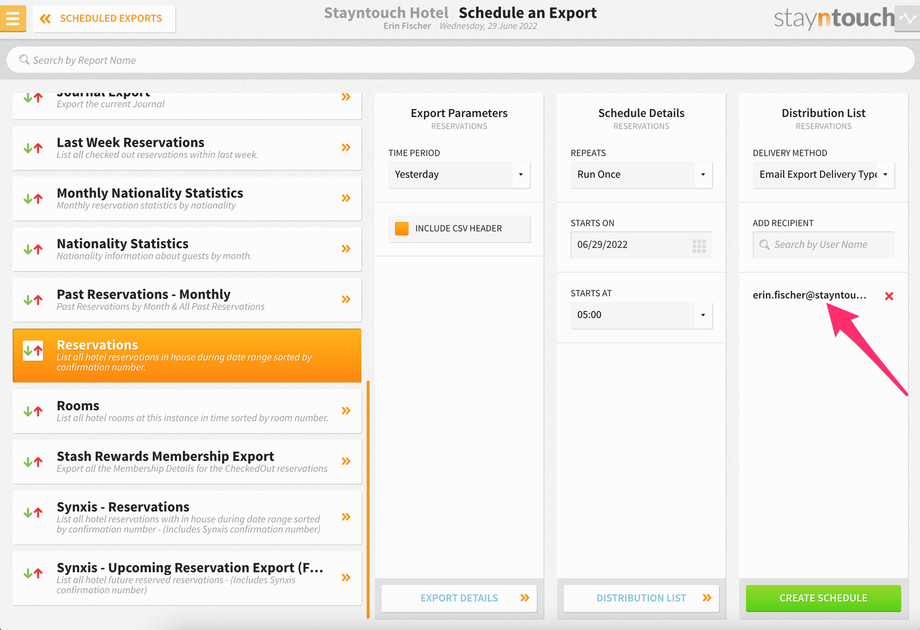Open the Nationality Statistics chevron
Image resolution: width=920 pixels, height=630 pixels.
[346, 248]
